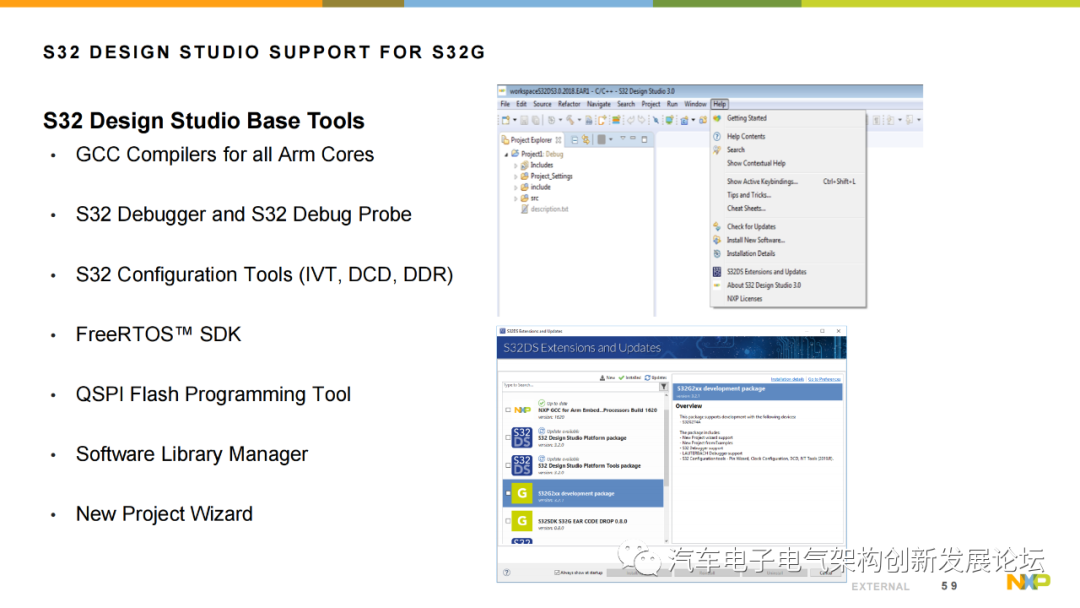Click the build hammer icon in toolbar
Image resolution: width=1080 pixels, height=608 pixels.
(x=570, y=120)
